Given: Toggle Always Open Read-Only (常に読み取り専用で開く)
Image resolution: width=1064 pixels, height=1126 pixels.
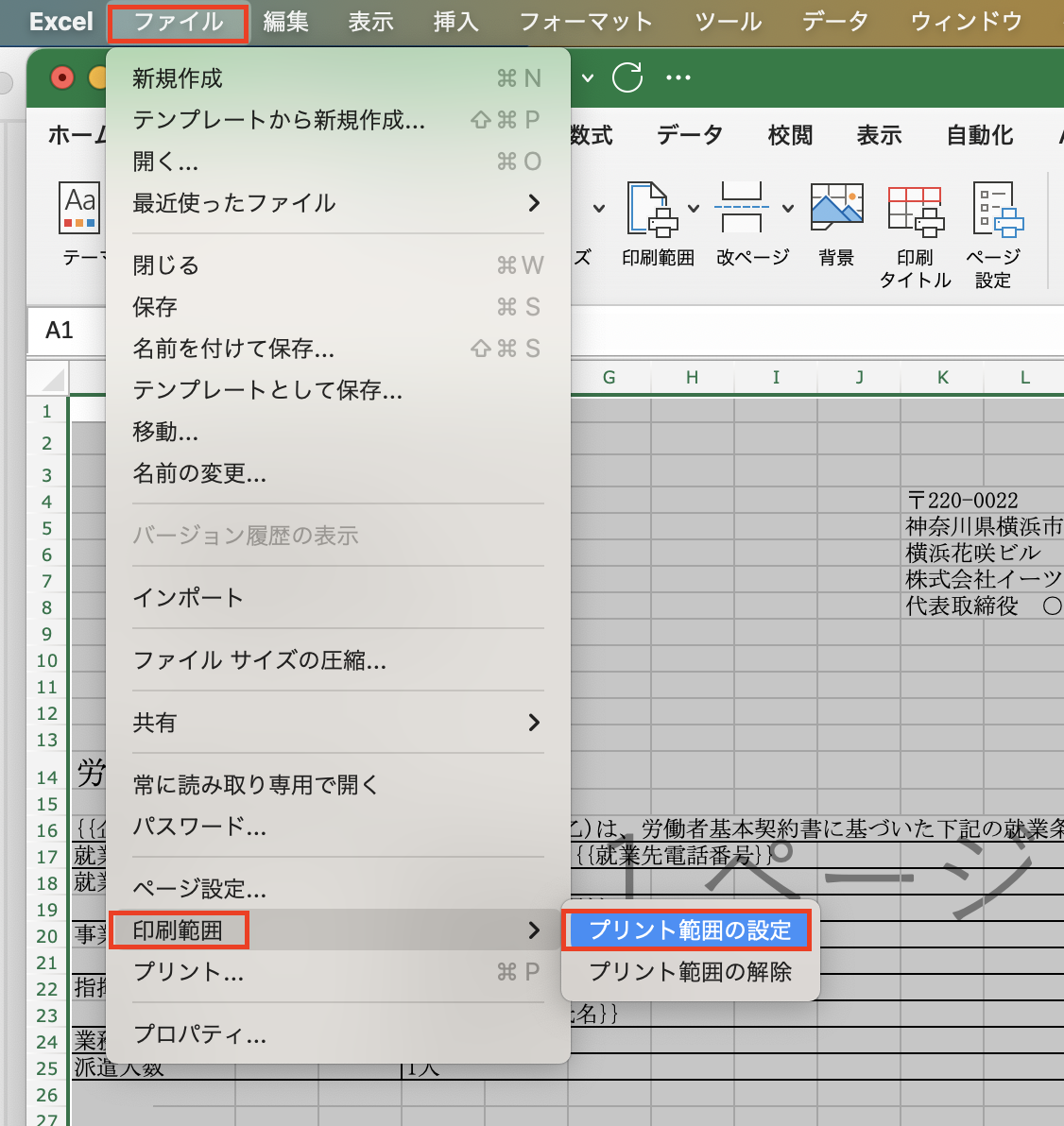Looking at the screenshot, I should 255,785.
